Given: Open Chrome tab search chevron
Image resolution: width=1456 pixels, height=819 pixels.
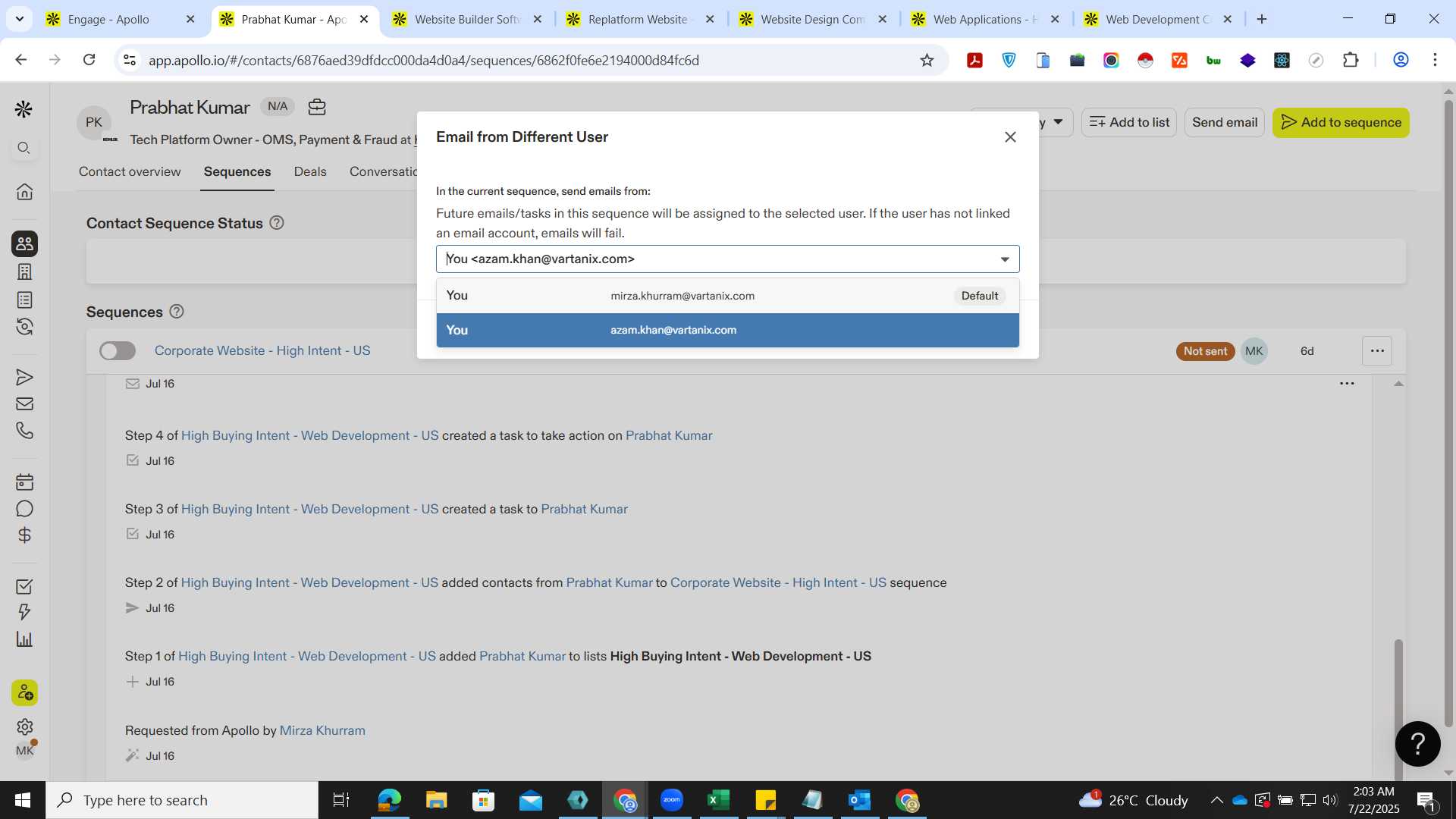Looking at the screenshot, I should (19, 19).
